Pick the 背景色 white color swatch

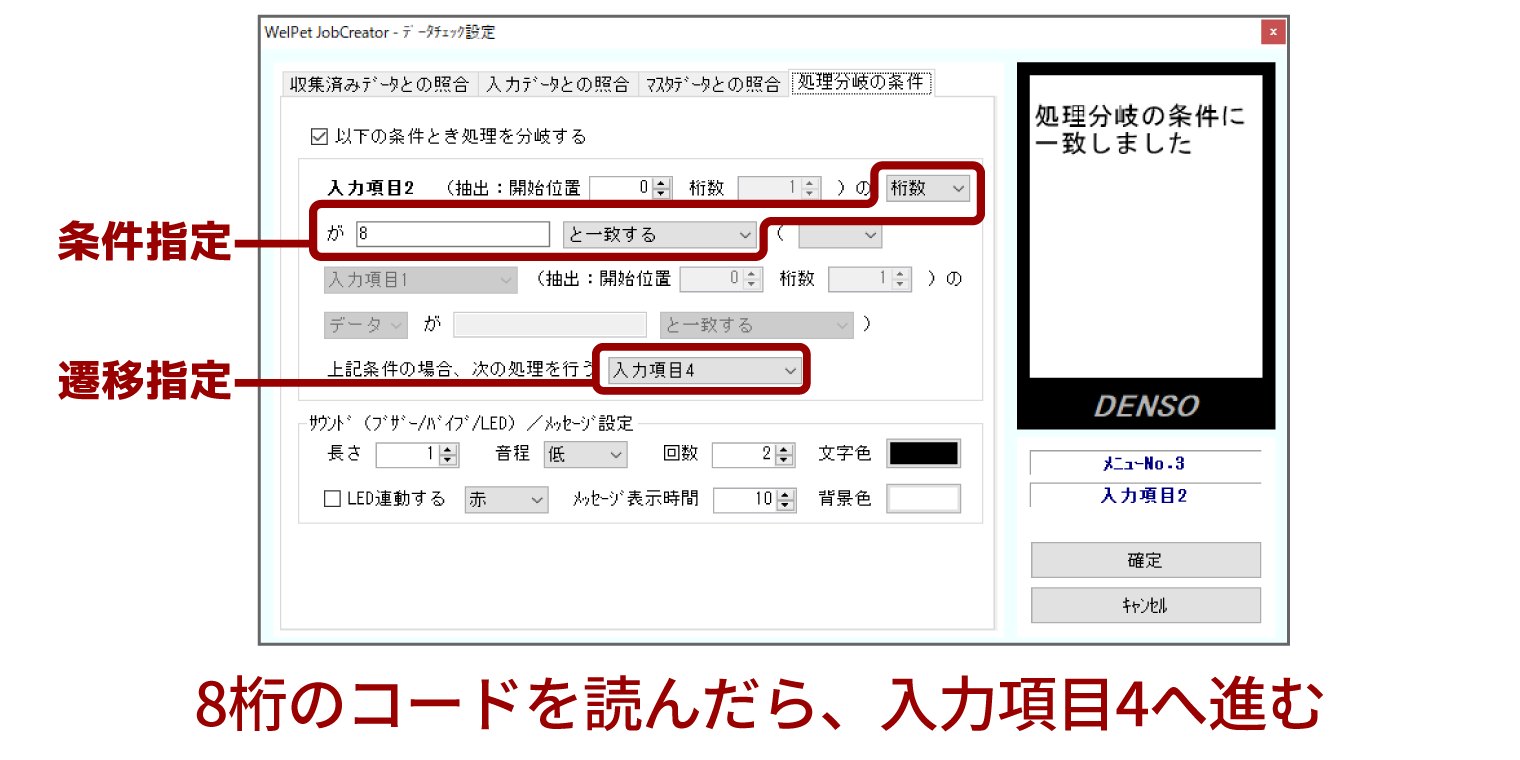tap(924, 498)
